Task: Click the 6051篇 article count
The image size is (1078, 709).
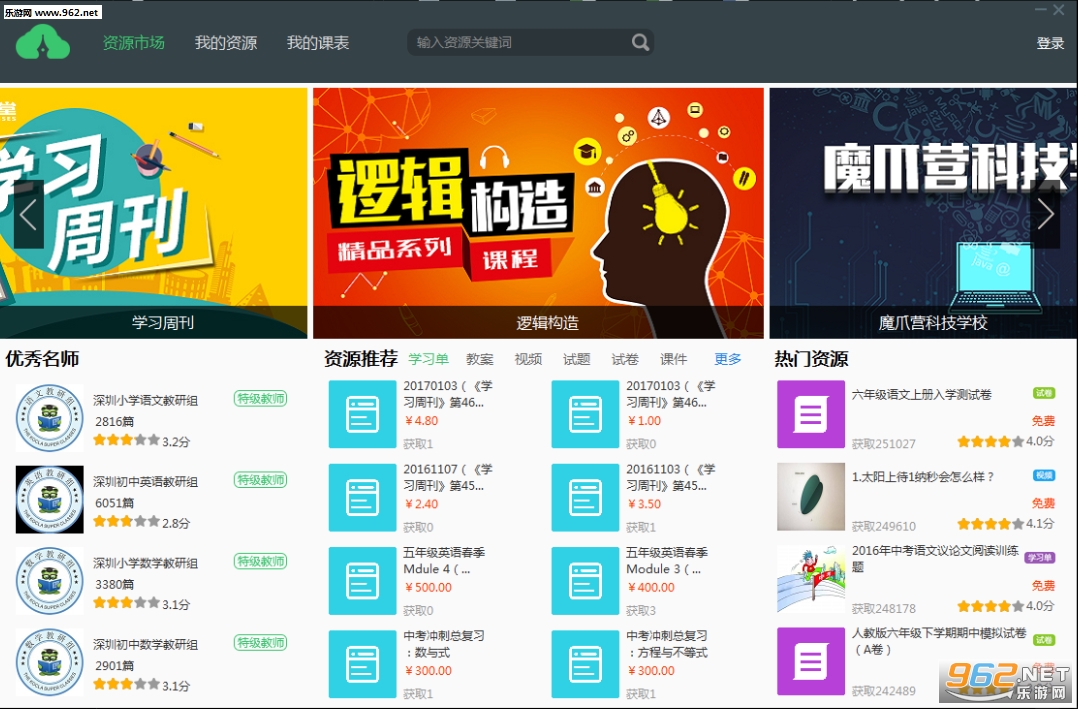Action: pyautogui.click(x=115, y=503)
